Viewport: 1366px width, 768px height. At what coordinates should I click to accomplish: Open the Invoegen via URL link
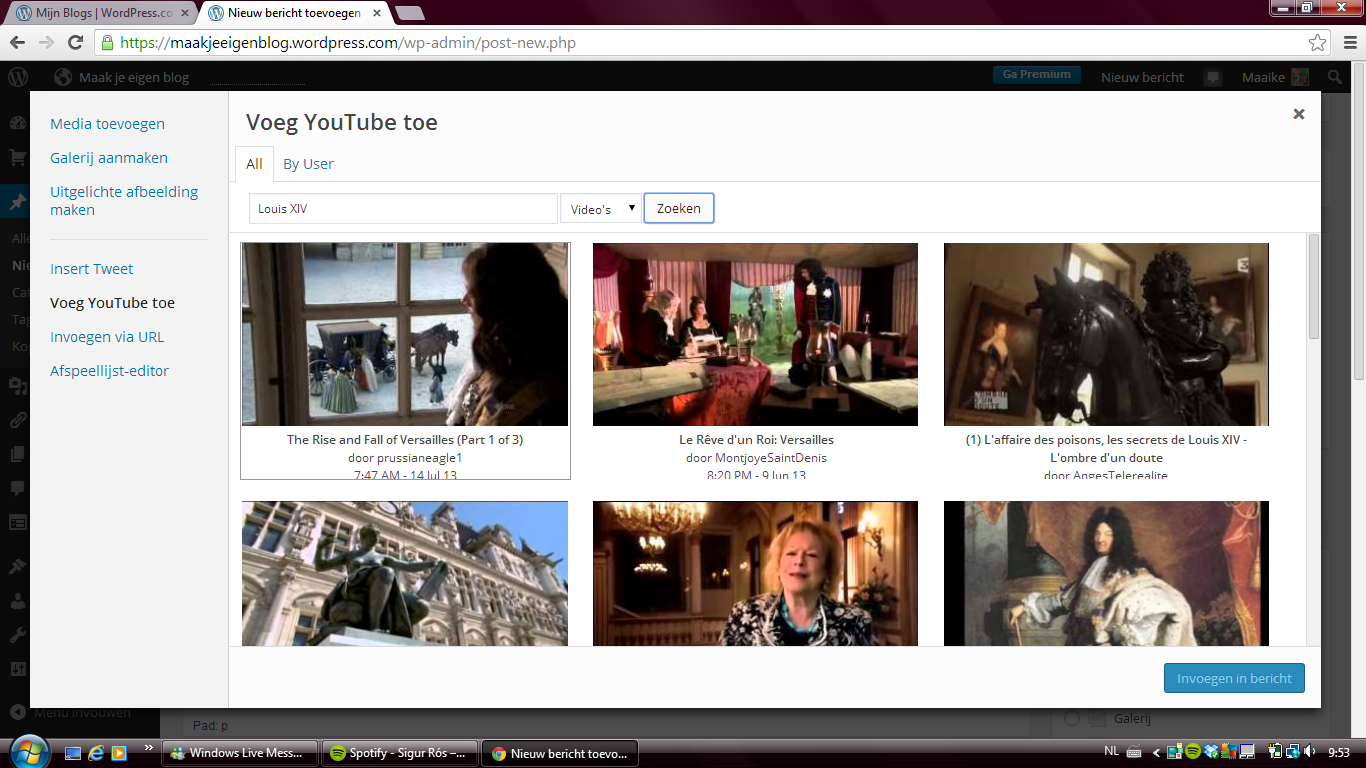tap(107, 337)
